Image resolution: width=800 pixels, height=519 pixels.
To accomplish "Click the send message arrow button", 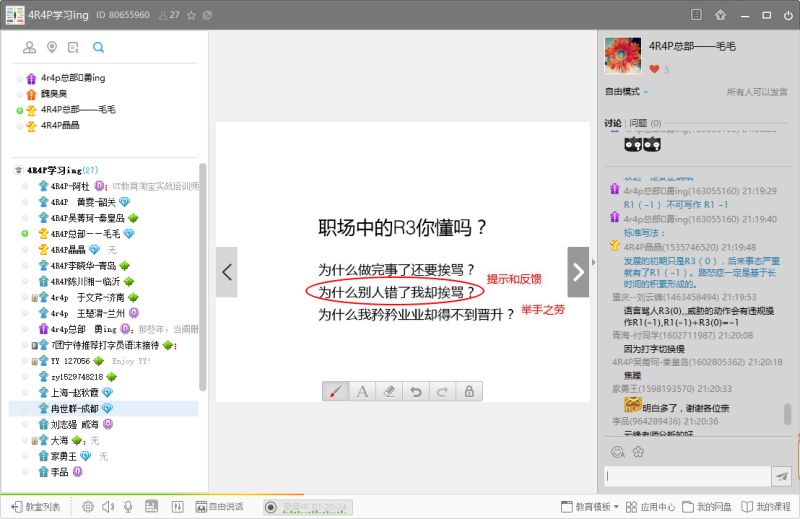I will tap(782, 476).
